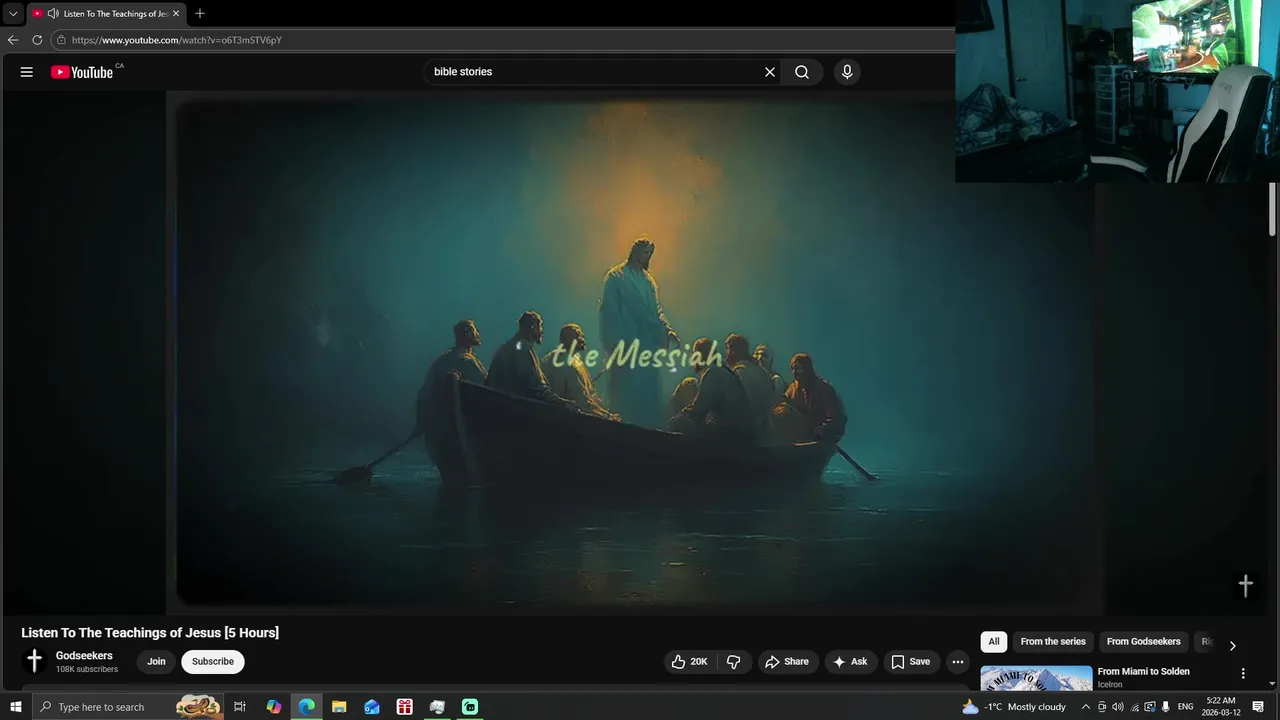Viewport: 1280px width, 720px height.
Task: Open the volume speaker tray icon
Action: point(1118,707)
